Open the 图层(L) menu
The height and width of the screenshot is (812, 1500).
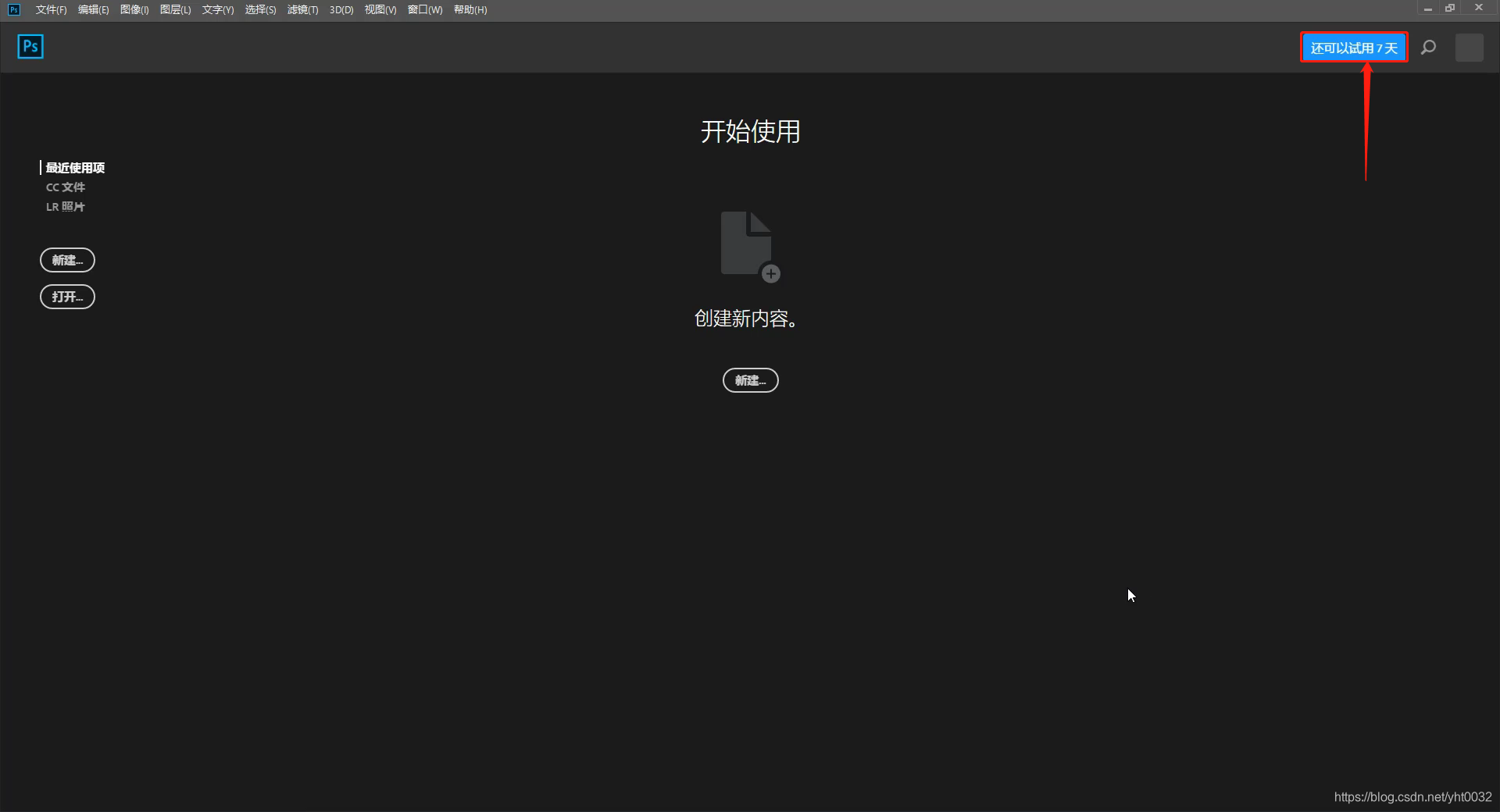(x=175, y=9)
